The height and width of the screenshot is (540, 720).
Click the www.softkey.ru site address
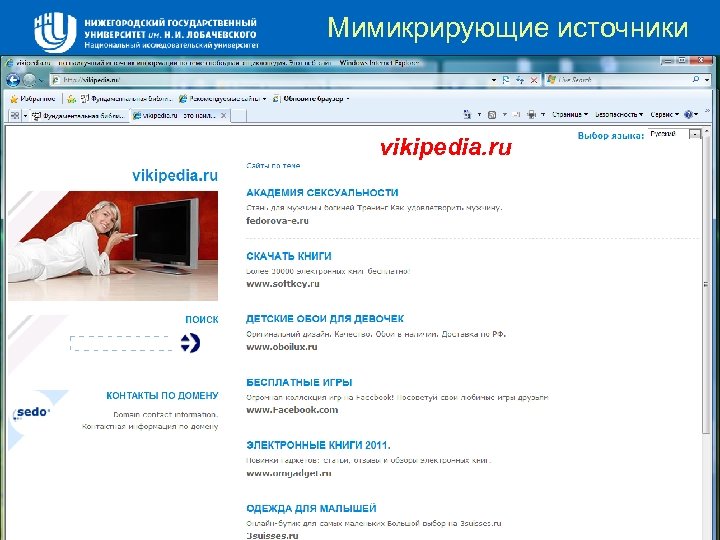click(x=283, y=284)
